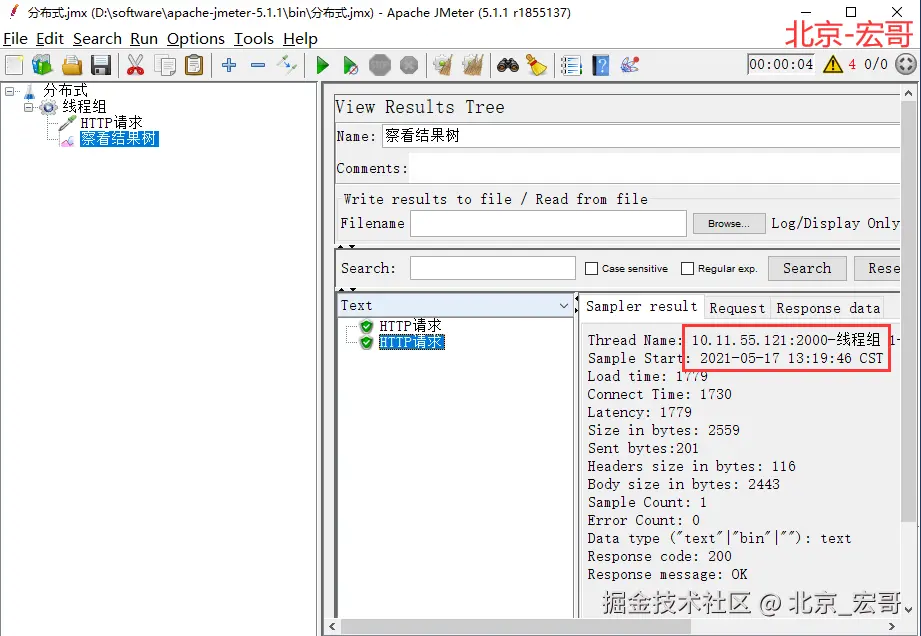Select the highlighted second HTTP请求 result
This screenshot has width=921, height=636.
411,342
